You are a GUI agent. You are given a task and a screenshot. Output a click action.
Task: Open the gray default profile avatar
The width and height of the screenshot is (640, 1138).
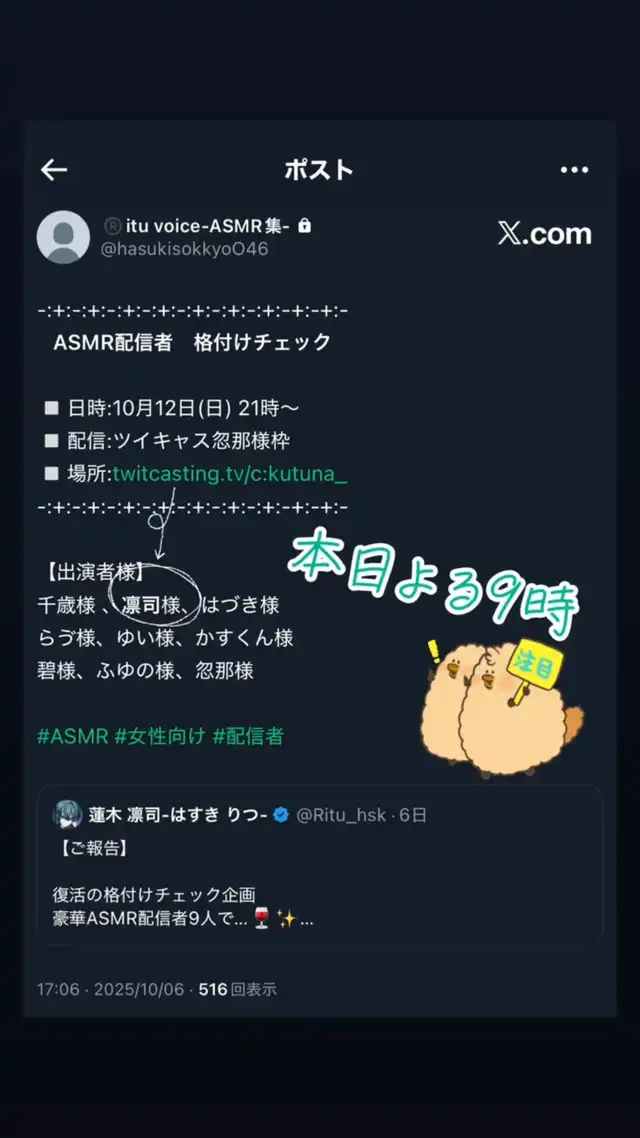point(63,237)
